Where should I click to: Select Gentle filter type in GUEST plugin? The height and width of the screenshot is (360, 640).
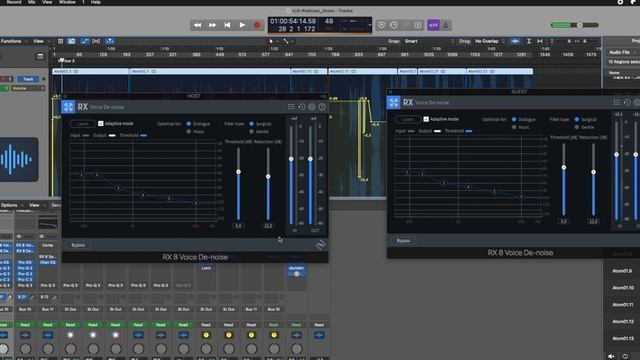point(577,127)
